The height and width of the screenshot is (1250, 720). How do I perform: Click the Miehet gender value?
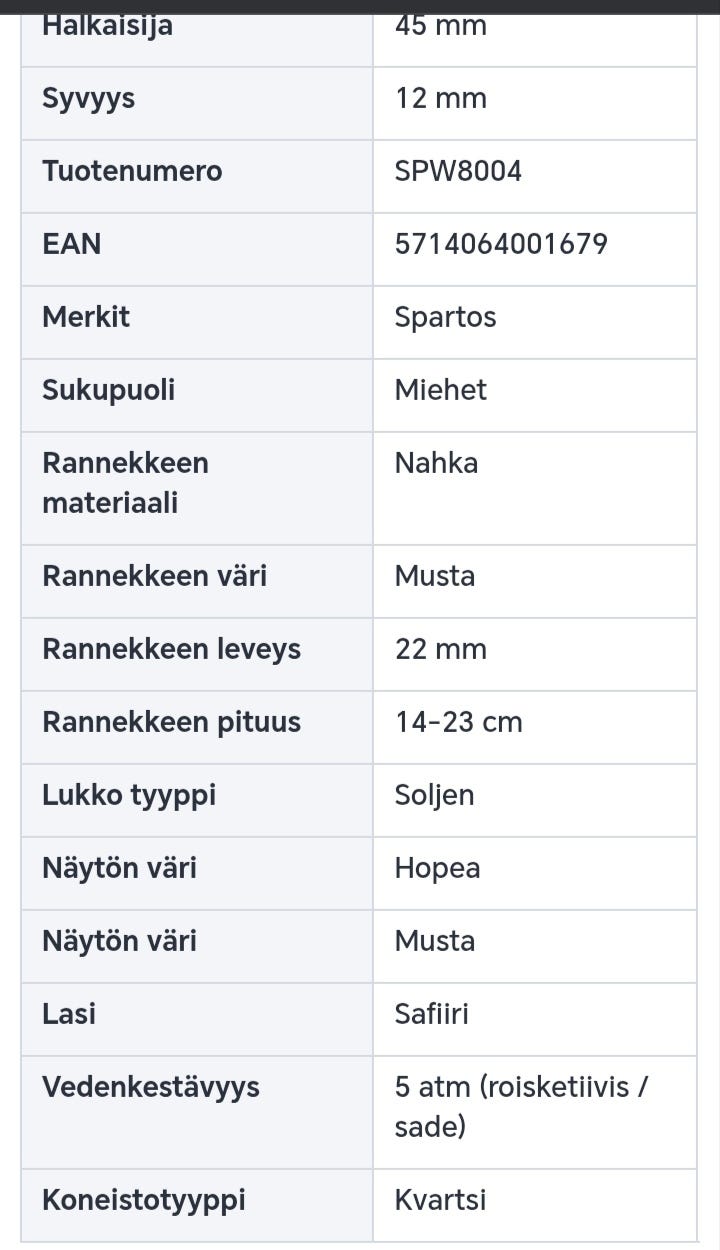click(x=440, y=390)
